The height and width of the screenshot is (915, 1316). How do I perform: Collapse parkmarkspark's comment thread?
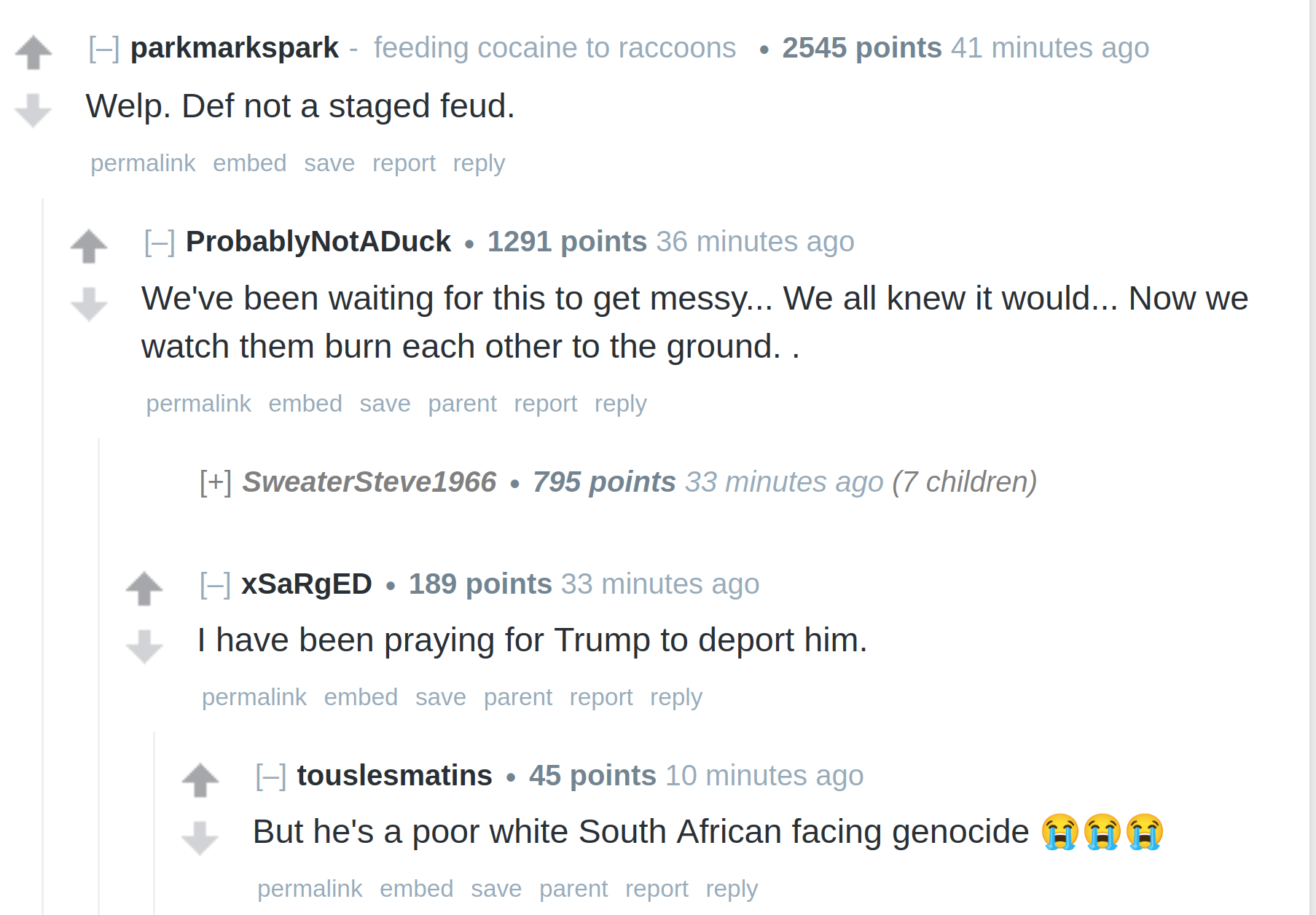pyautogui.click(x=104, y=49)
